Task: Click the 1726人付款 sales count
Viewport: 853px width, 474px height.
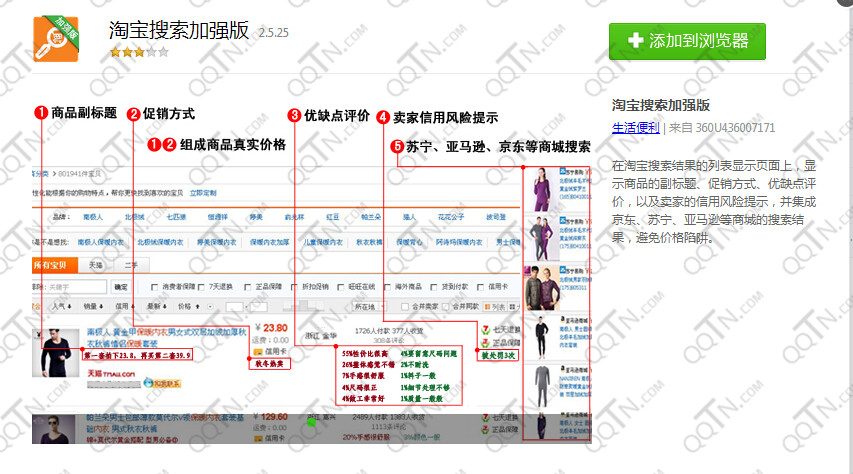Action: click(372, 330)
